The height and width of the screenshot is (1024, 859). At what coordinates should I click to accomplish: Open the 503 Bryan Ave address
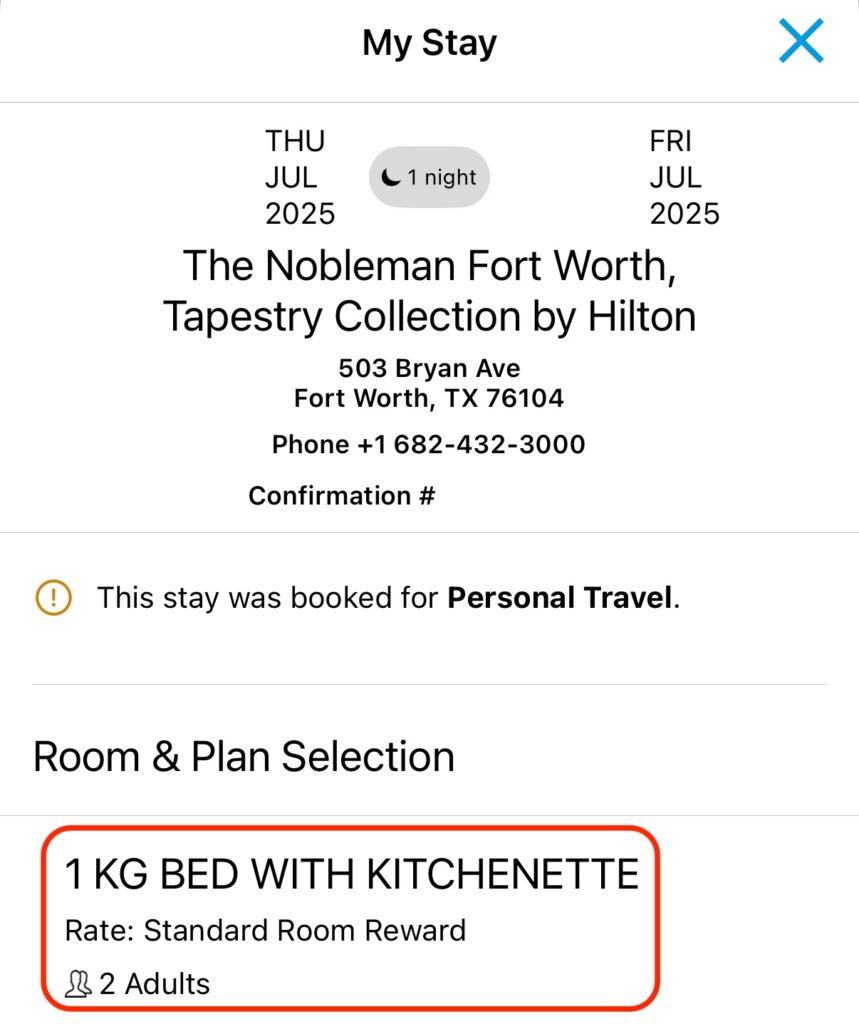point(429,368)
